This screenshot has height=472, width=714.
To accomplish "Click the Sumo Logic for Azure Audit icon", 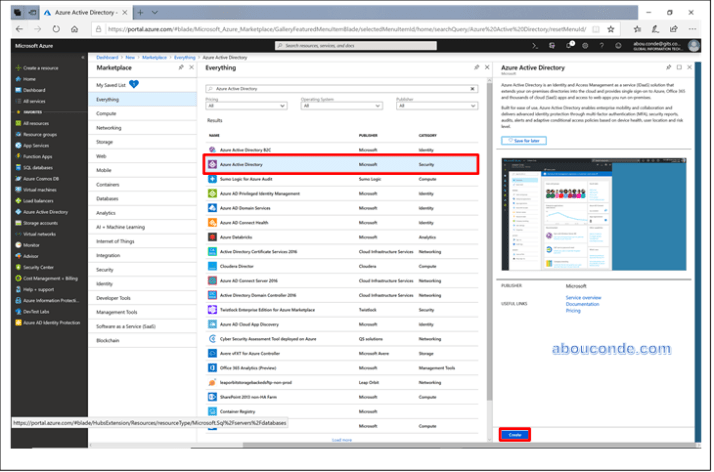I will (212, 178).
